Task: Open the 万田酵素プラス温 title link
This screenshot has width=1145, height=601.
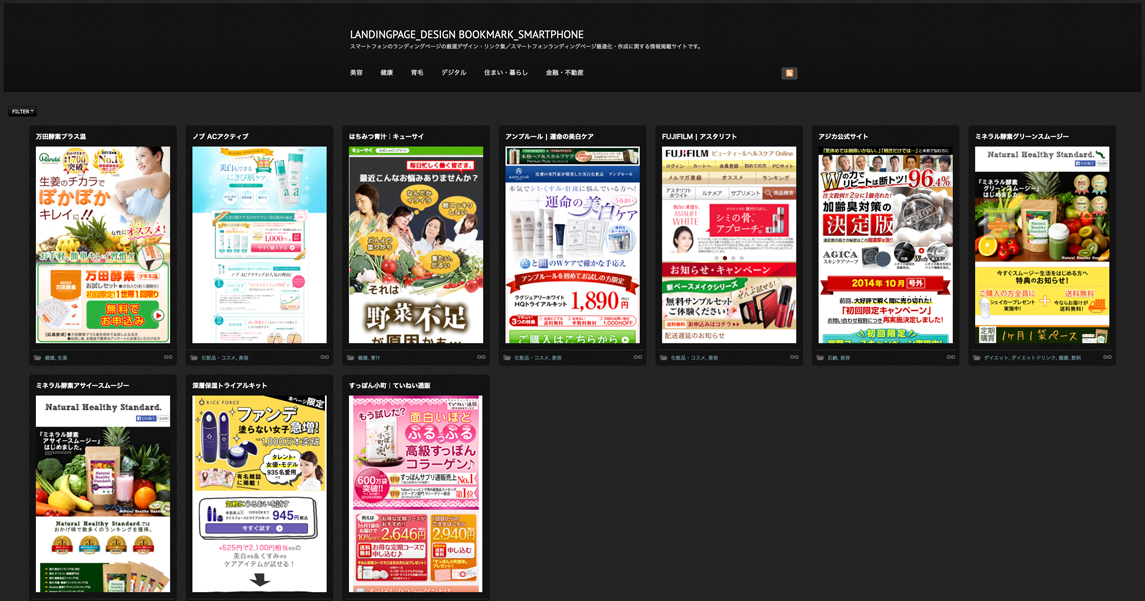Action: [x=61, y=137]
